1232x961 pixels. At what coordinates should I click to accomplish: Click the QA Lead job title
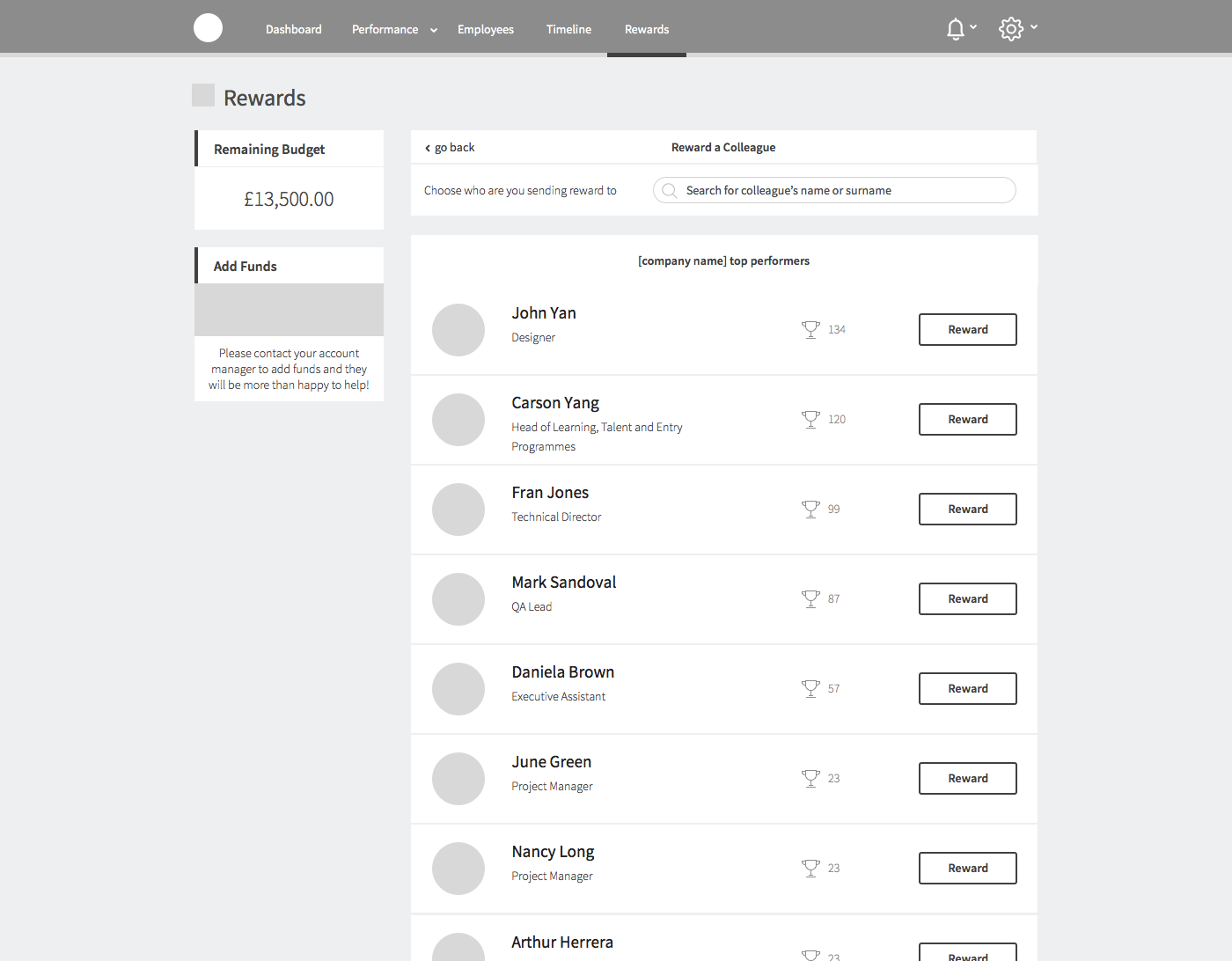point(532,606)
